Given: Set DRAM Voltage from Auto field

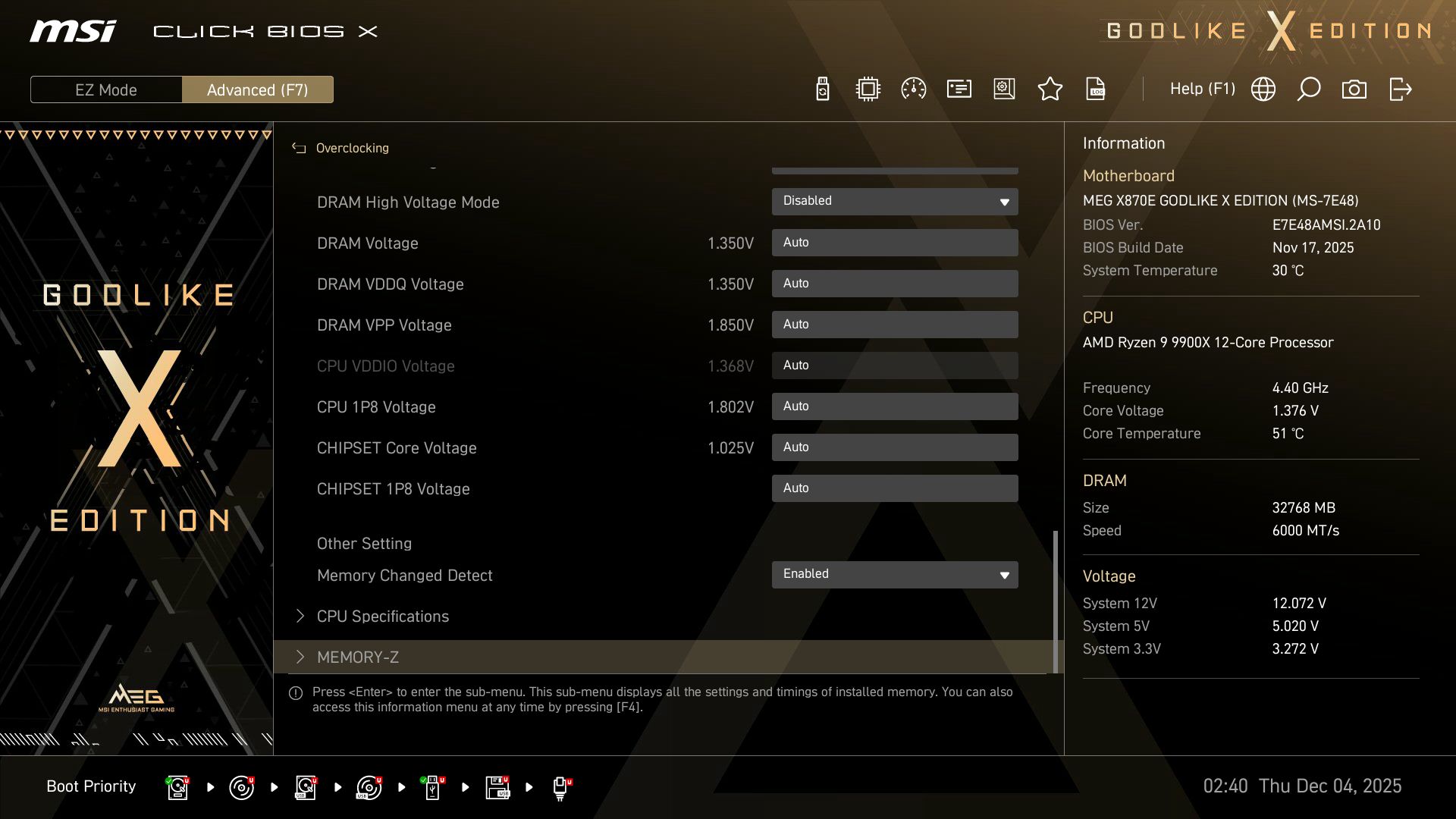Looking at the screenshot, I should [895, 242].
